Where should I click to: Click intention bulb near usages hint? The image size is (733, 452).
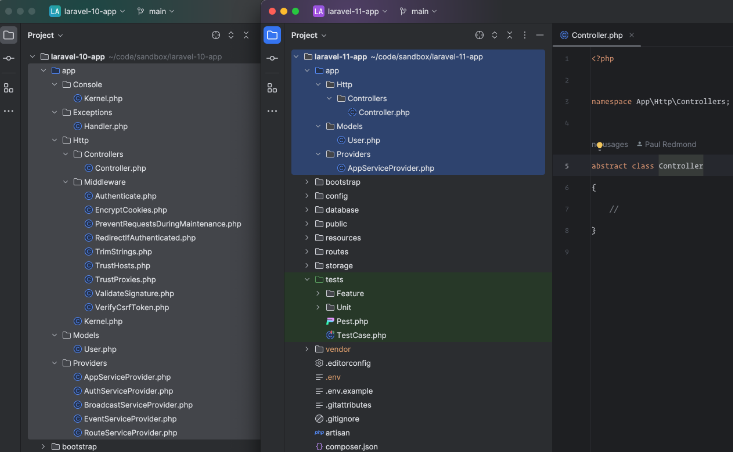click(x=599, y=145)
